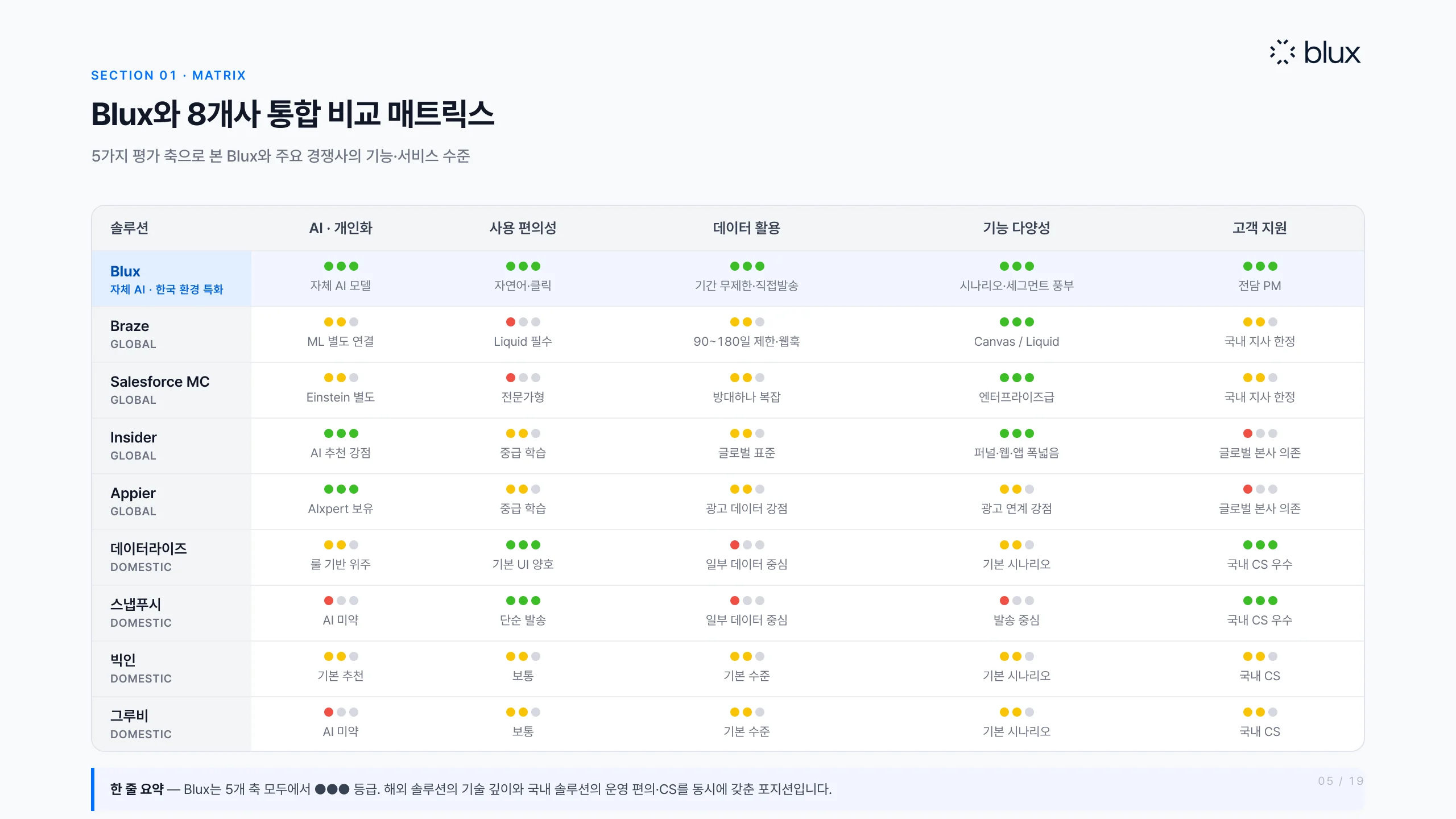This screenshot has height=819, width=1456.
Task: Click the '기능 다양성' column header
Action: 1016,228
